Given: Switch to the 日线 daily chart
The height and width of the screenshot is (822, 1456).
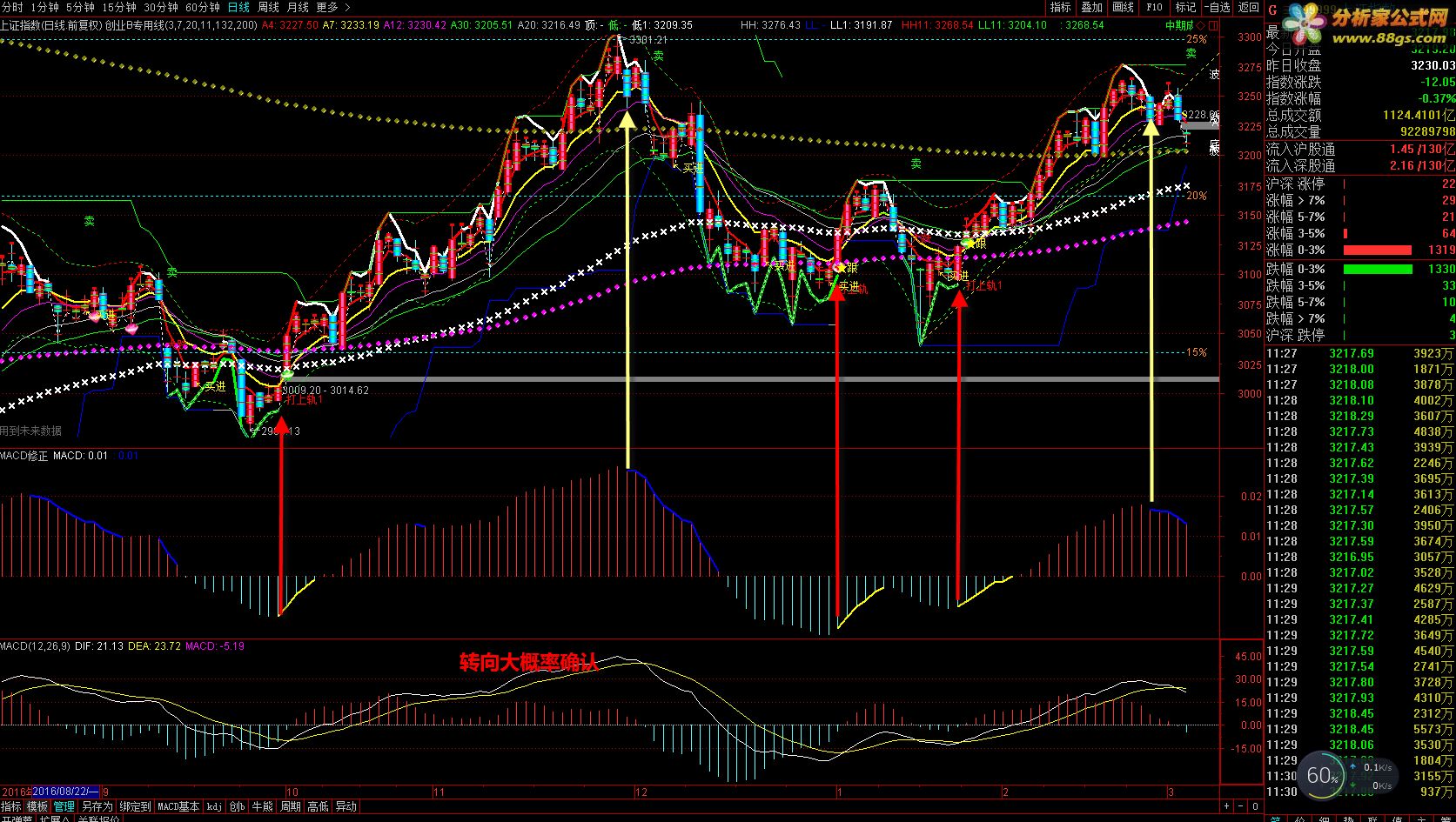Looking at the screenshot, I should [x=238, y=7].
